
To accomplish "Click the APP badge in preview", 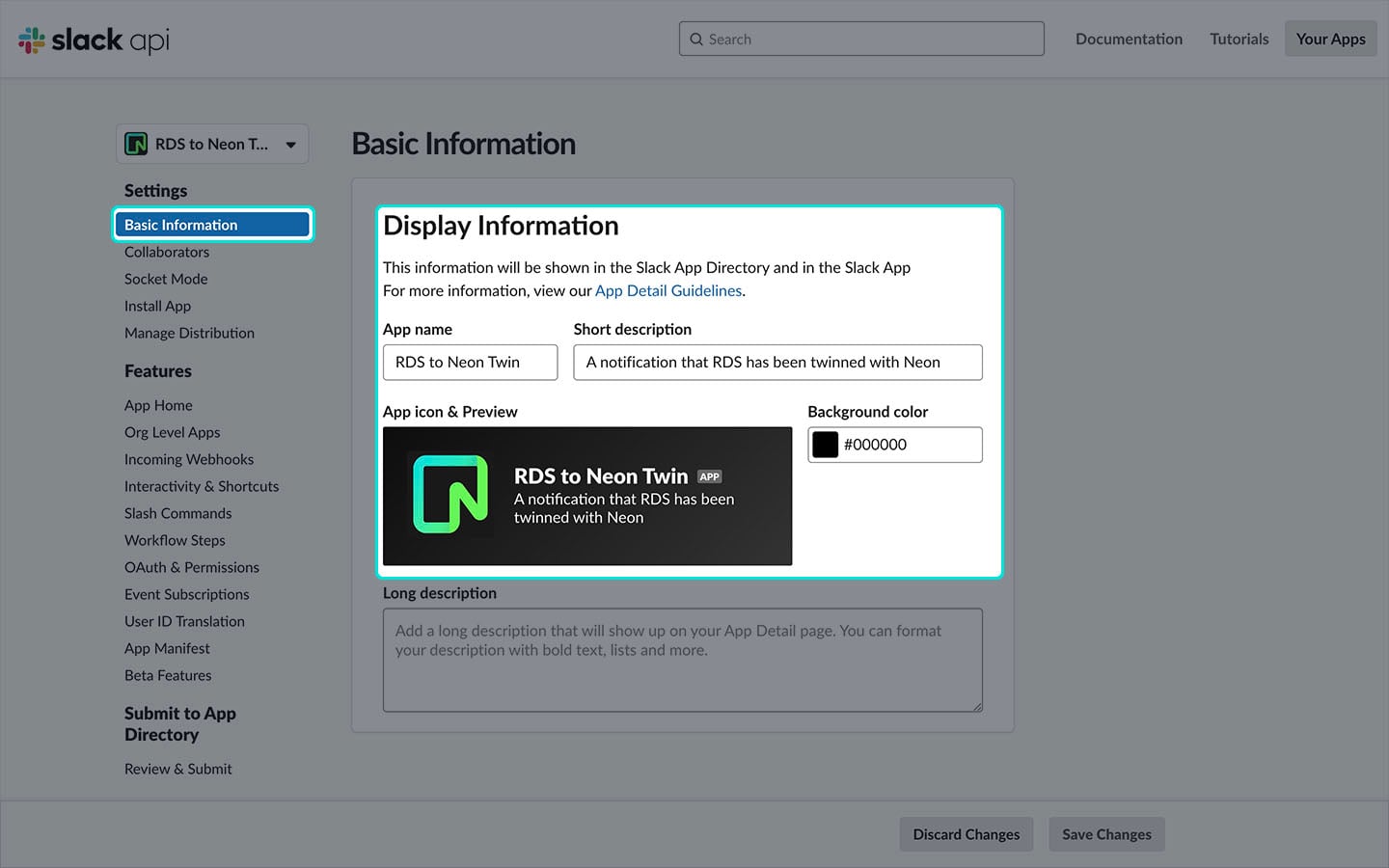I will 710,476.
